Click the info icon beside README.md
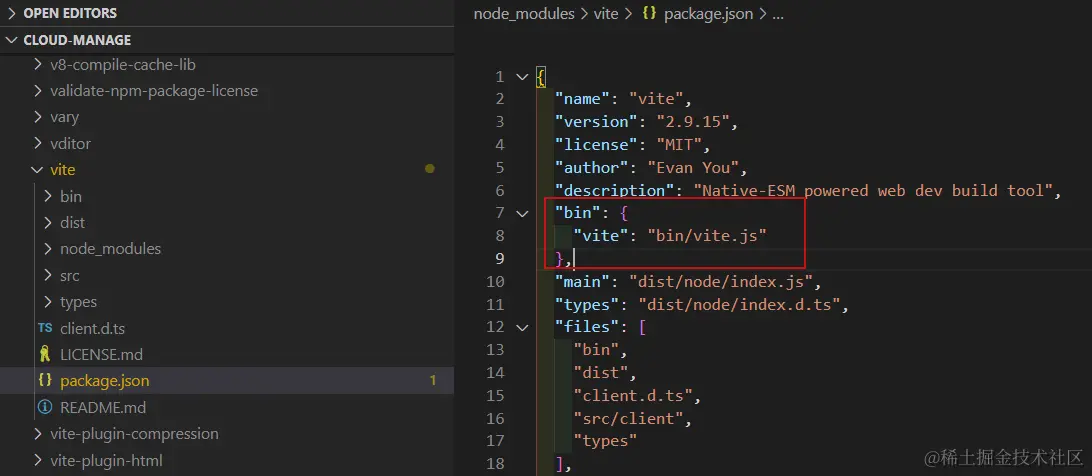Image resolution: width=1092 pixels, height=476 pixels. click(45, 407)
